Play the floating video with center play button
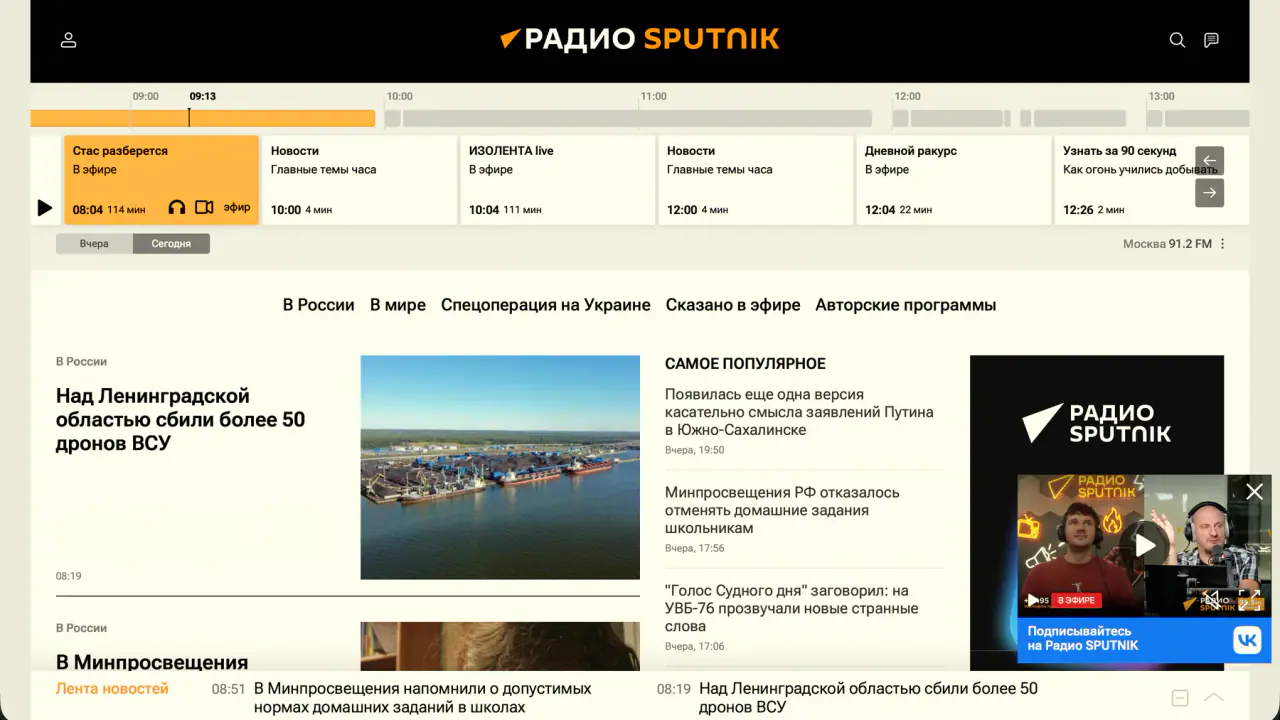The width and height of the screenshot is (1280, 720). [1145, 545]
